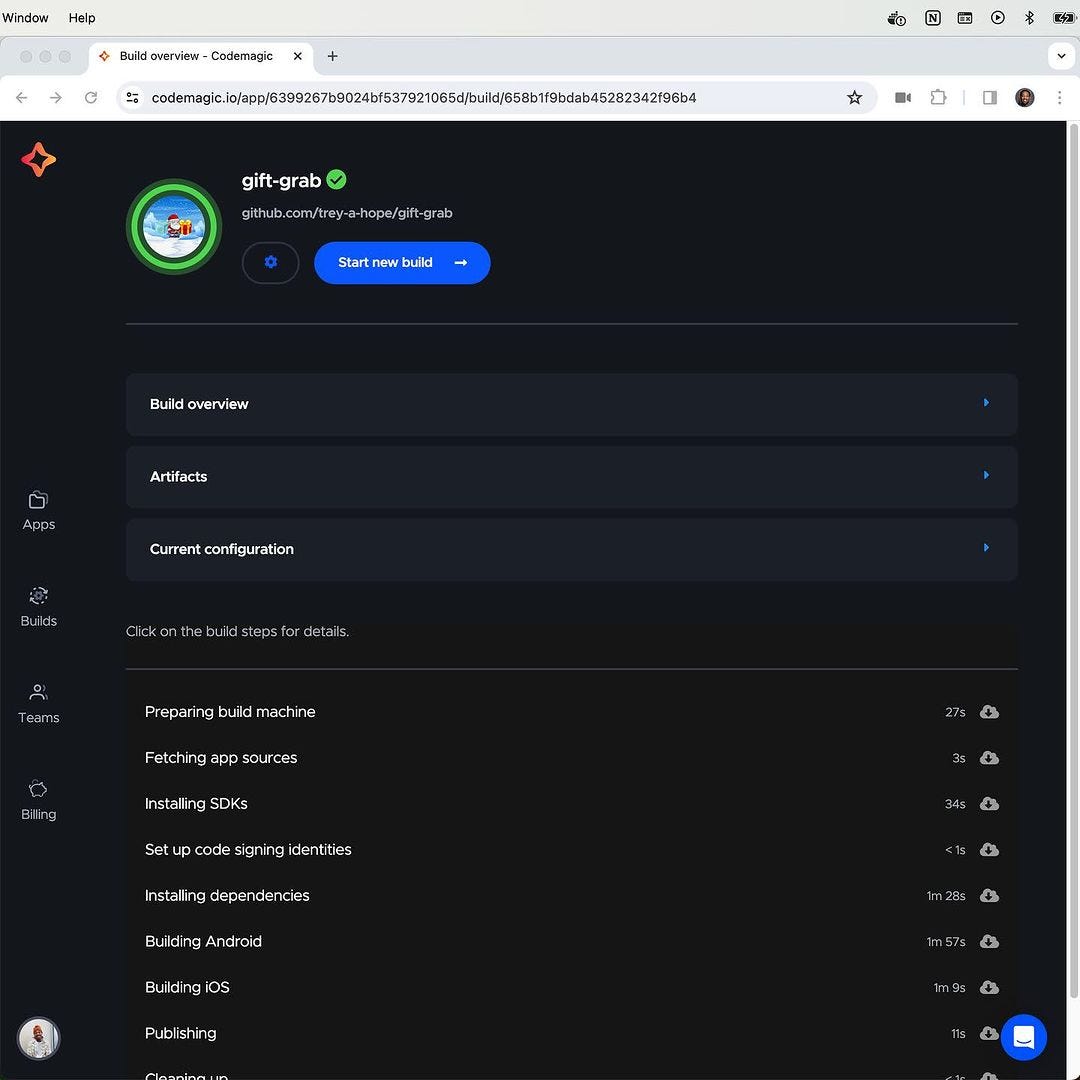The image size is (1080, 1080).
Task: Expand the Build overview section
Action: (x=571, y=404)
